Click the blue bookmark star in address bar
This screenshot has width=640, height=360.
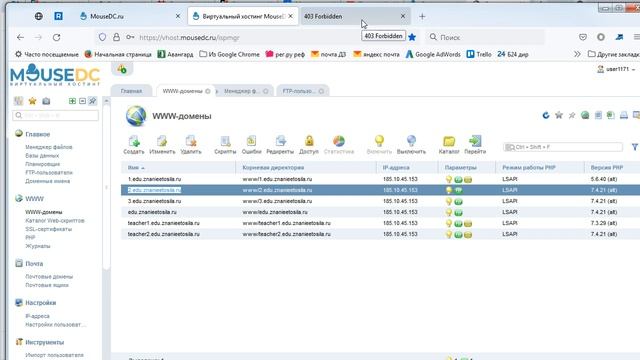click(412, 37)
